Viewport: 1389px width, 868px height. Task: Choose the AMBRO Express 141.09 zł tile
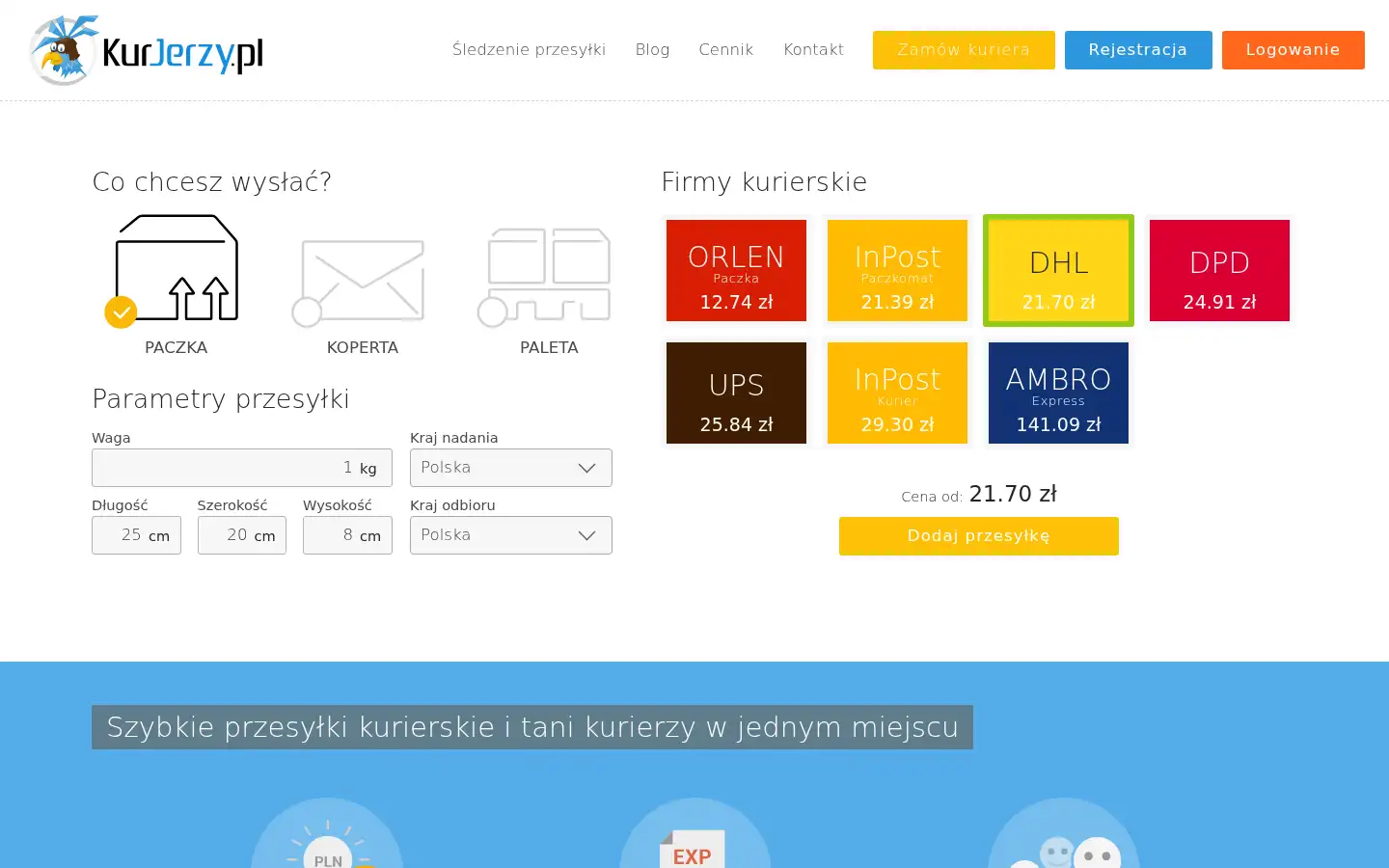point(1058,393)
